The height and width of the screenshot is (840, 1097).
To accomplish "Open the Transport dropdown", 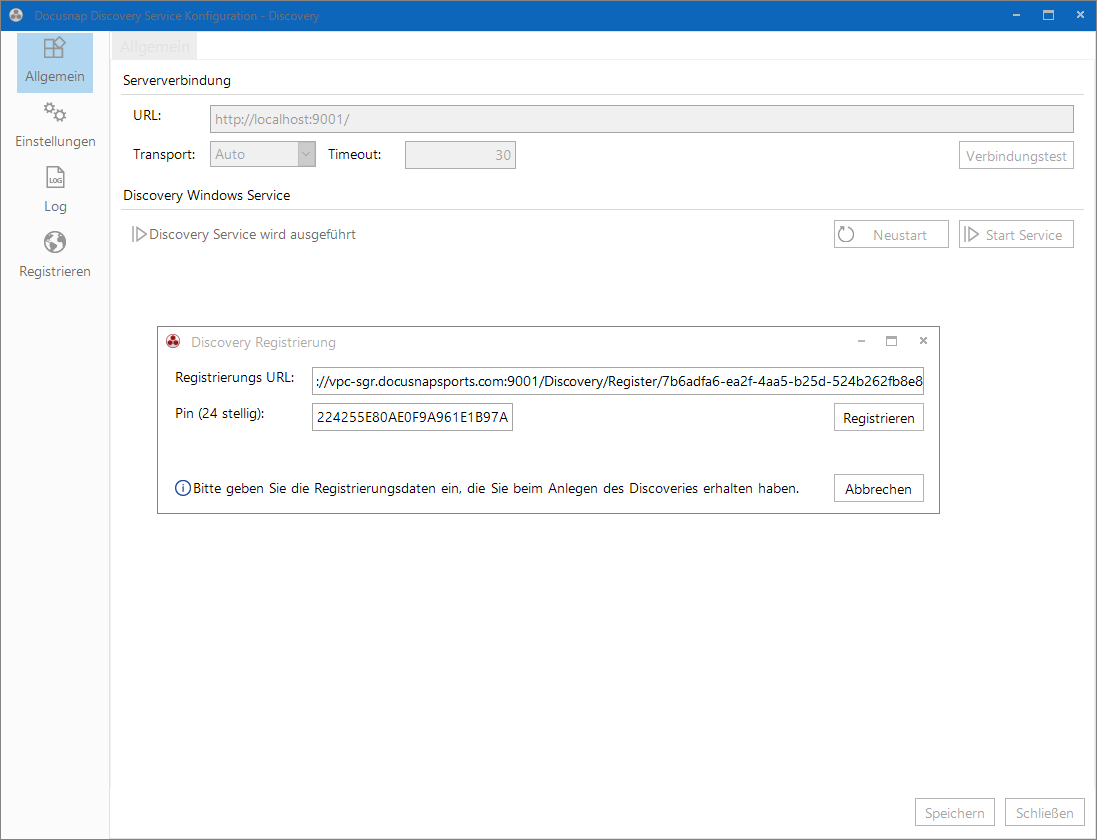I will (x=262, y=154).
